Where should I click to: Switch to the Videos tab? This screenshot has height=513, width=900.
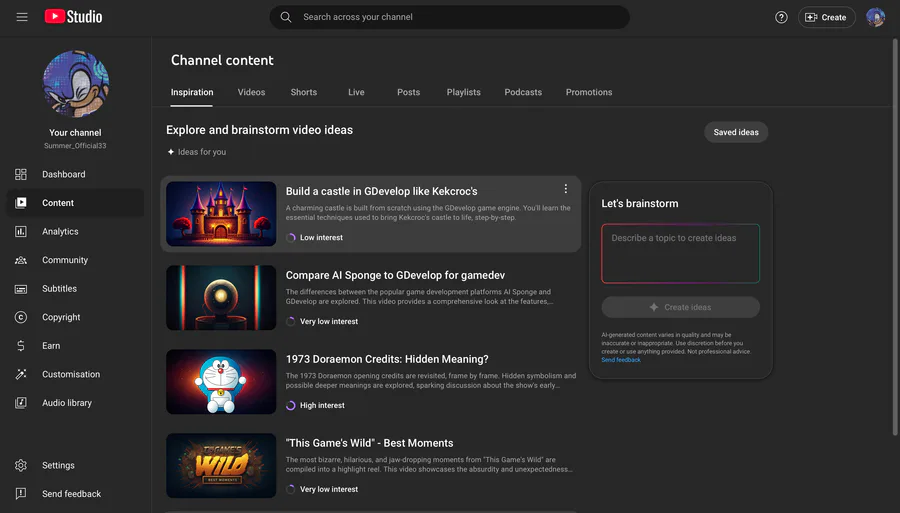251,92
